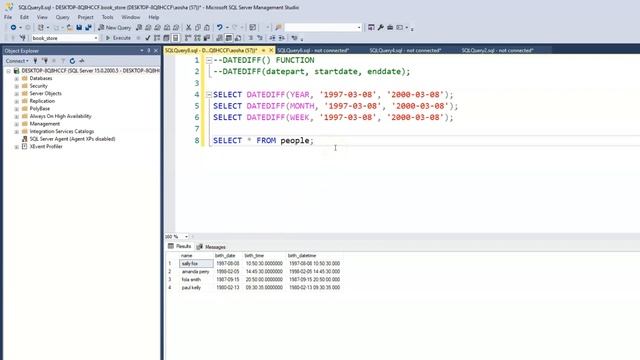Open a New Query window
This screenshot has width=640, height=360.
(115, 27)
